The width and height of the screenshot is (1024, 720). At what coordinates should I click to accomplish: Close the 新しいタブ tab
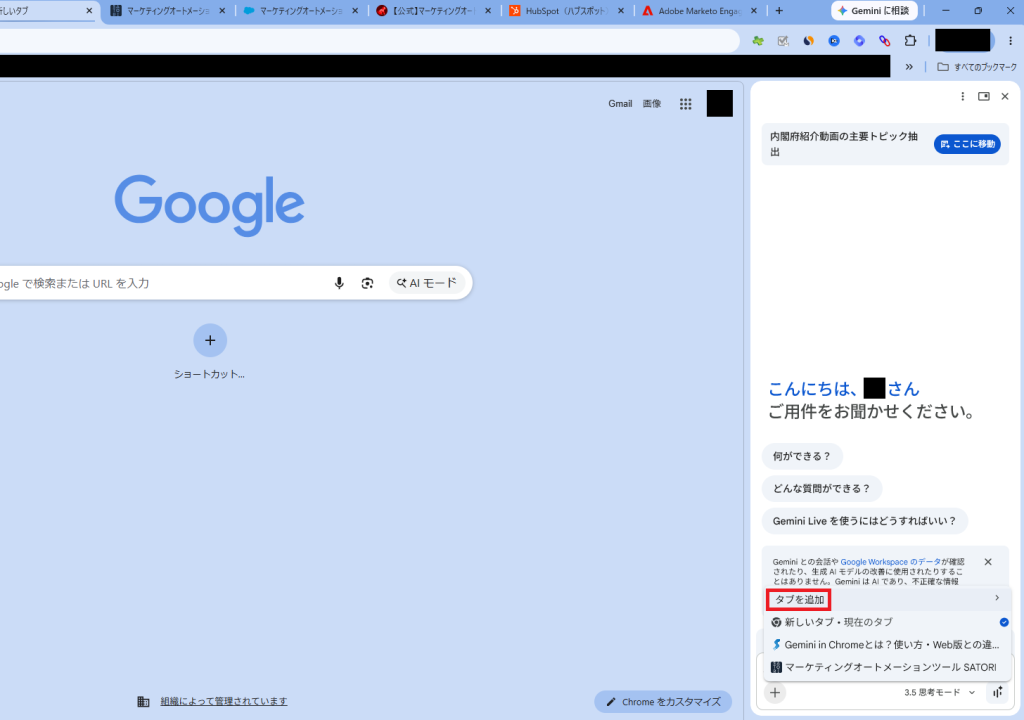[89, 10]
